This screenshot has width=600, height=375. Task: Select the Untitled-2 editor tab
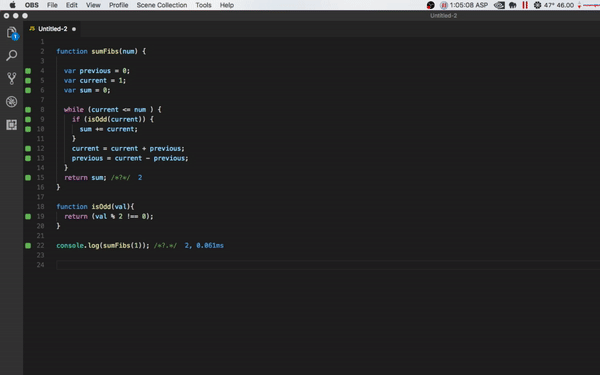[x=52, y=29]
